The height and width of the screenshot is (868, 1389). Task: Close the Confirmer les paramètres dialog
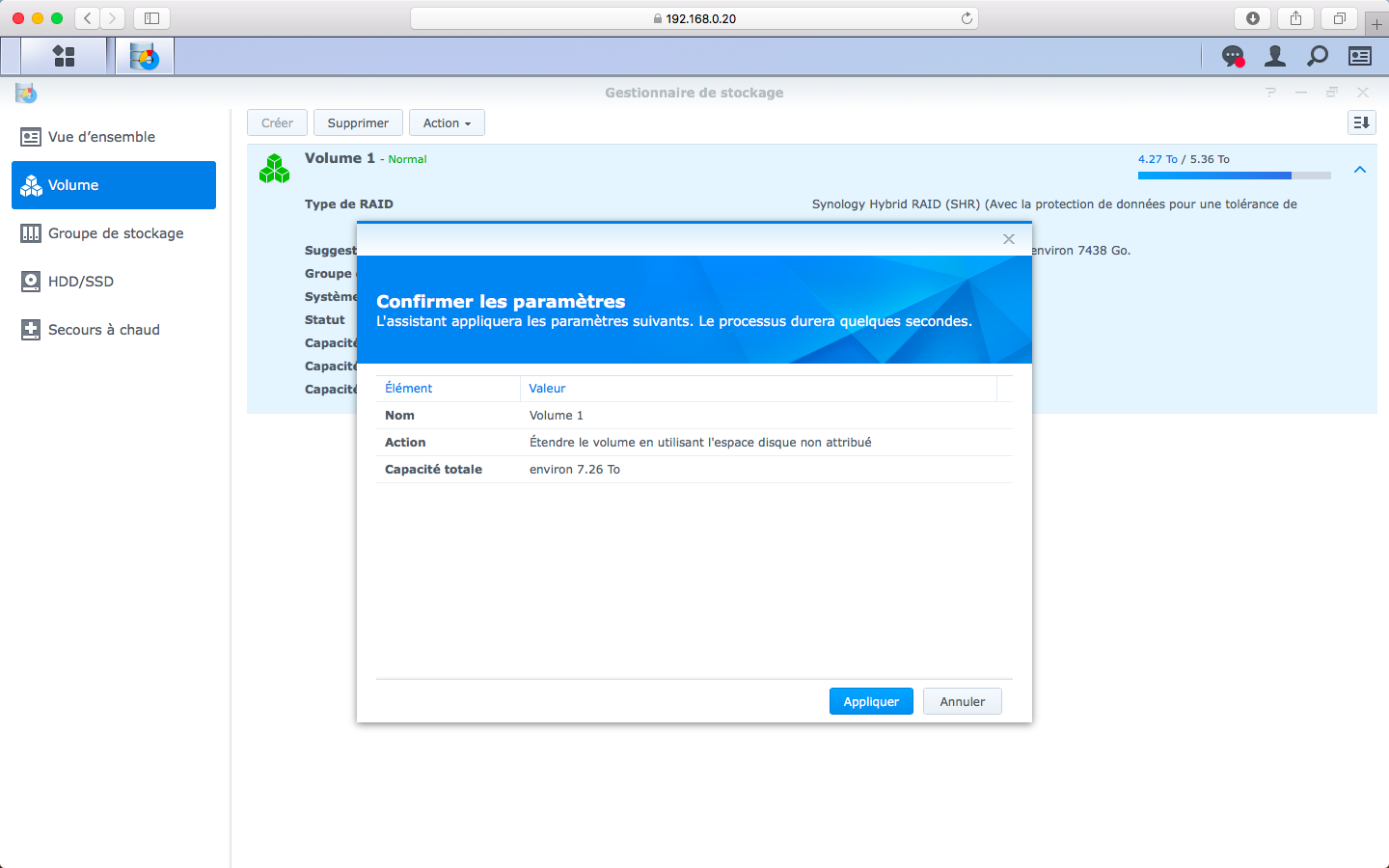(x=1009, y=239)
